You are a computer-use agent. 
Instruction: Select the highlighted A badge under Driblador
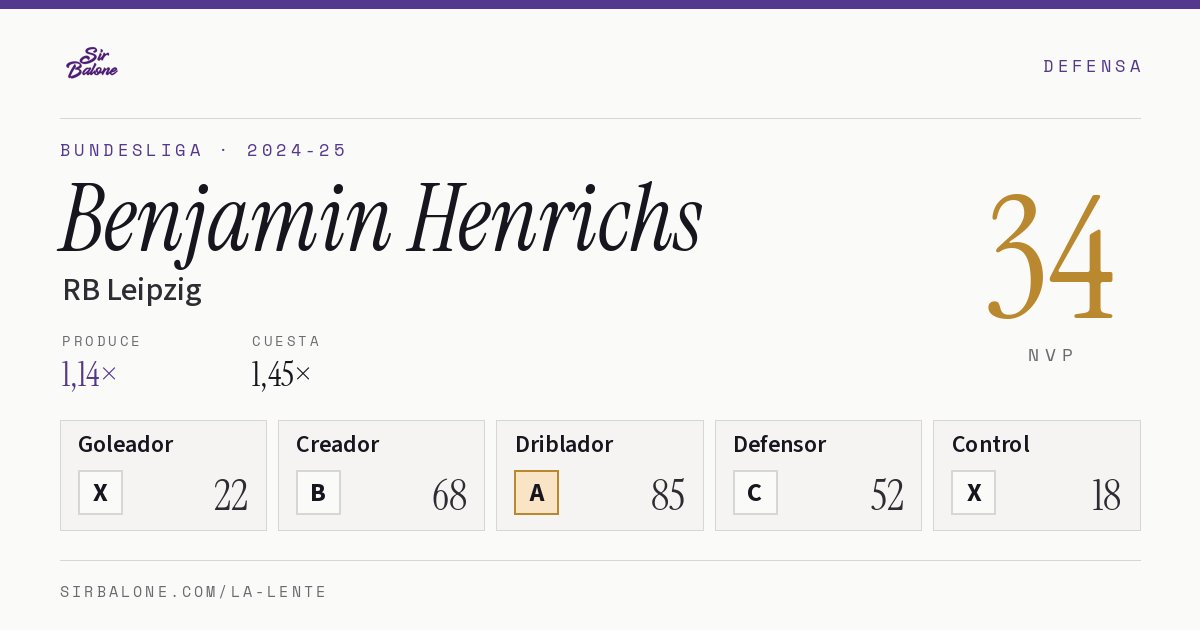click(536, 493)
